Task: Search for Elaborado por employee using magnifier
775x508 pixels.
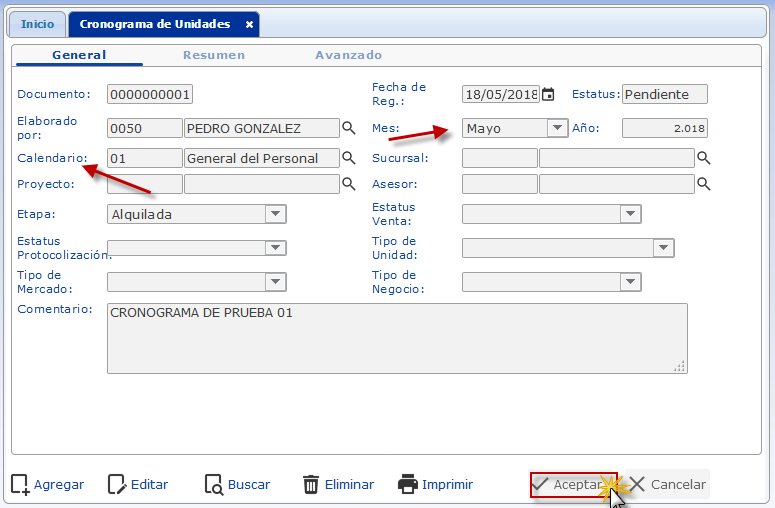Action: click(349, 128)
